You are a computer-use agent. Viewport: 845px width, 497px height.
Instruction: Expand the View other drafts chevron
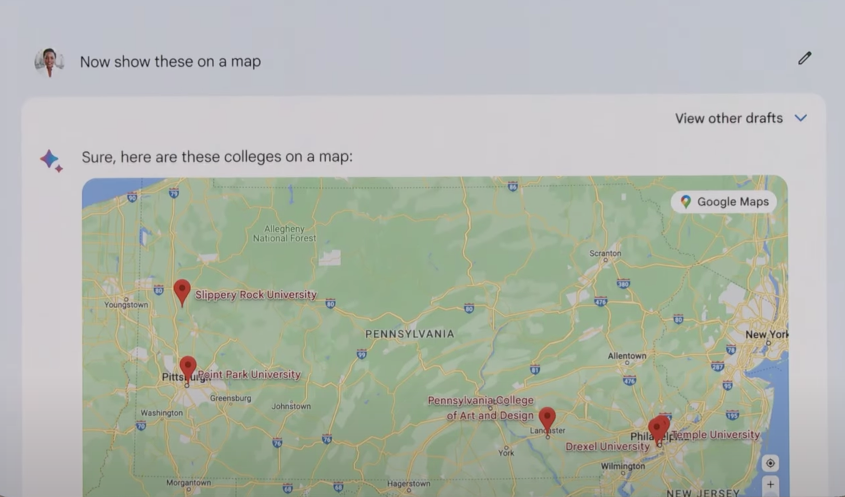click(x=801, y=118)
